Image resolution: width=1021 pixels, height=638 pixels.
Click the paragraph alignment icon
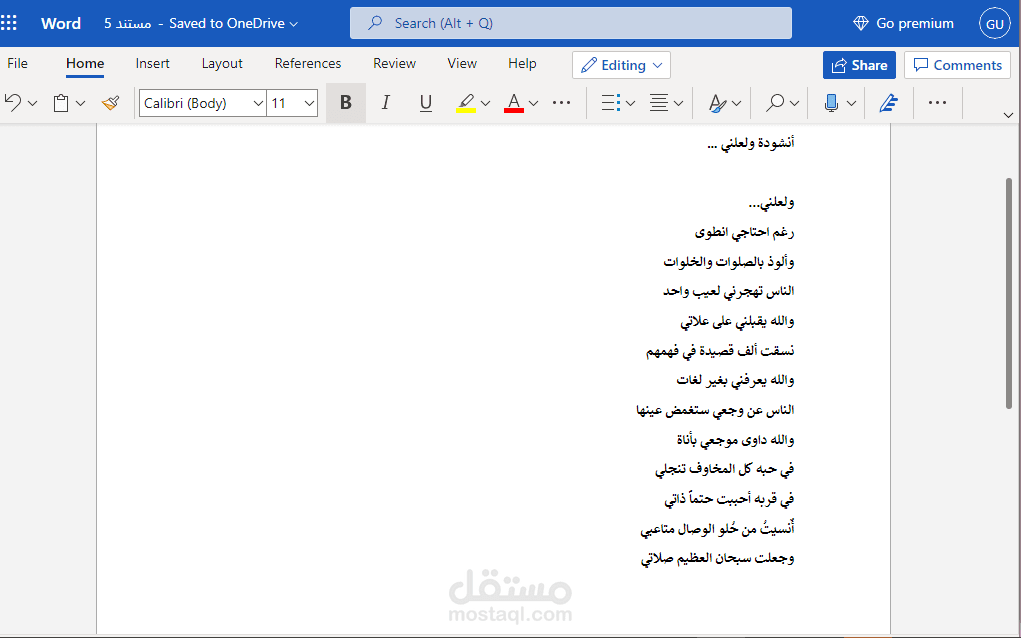659,103
